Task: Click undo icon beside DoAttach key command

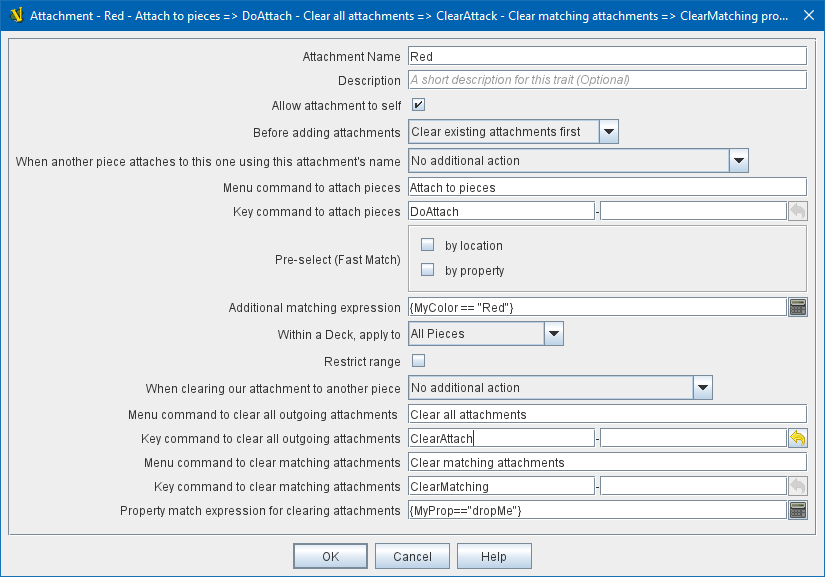Action: 797,211
